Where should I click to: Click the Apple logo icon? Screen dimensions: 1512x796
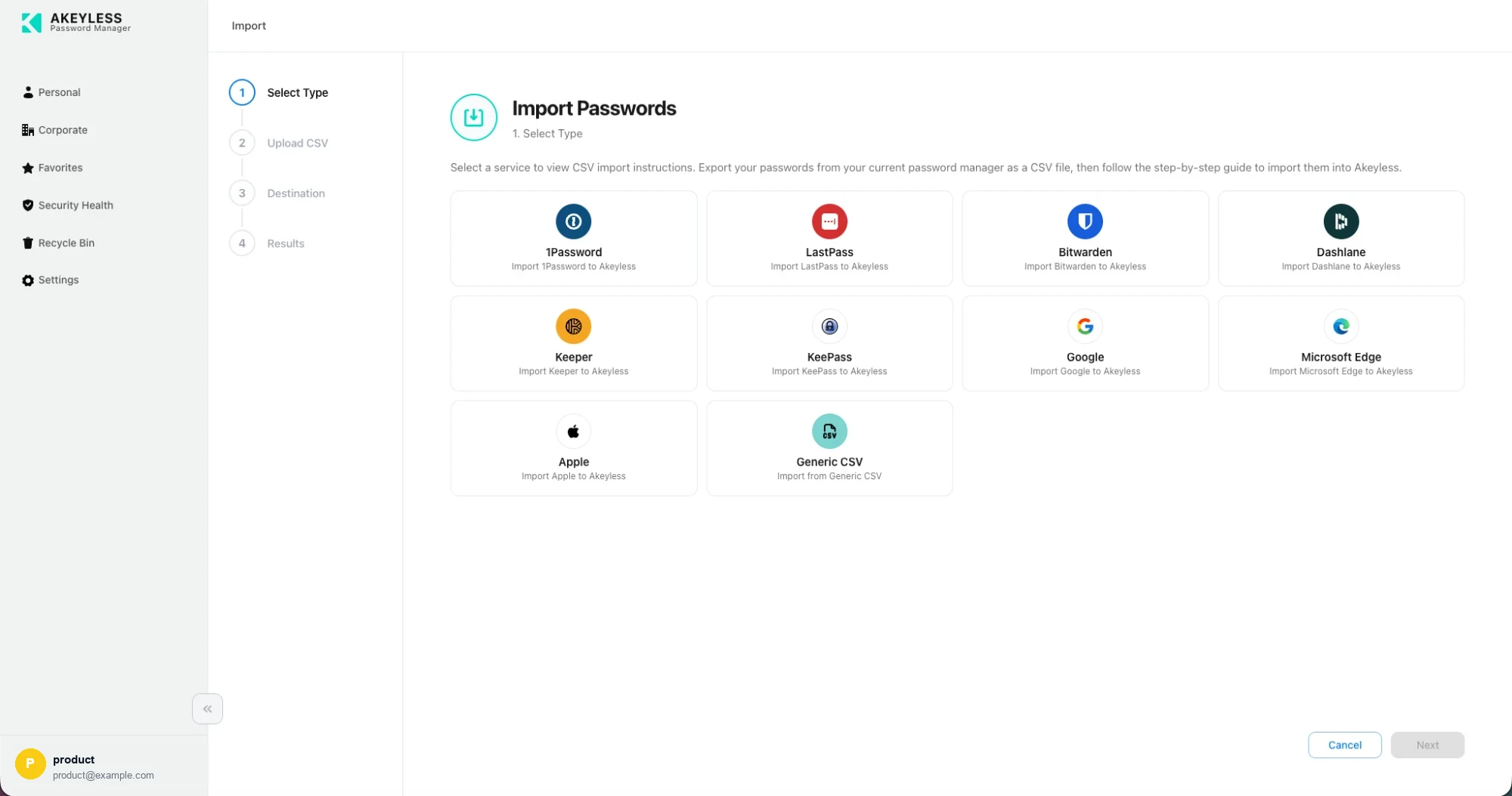pos(573,432)
